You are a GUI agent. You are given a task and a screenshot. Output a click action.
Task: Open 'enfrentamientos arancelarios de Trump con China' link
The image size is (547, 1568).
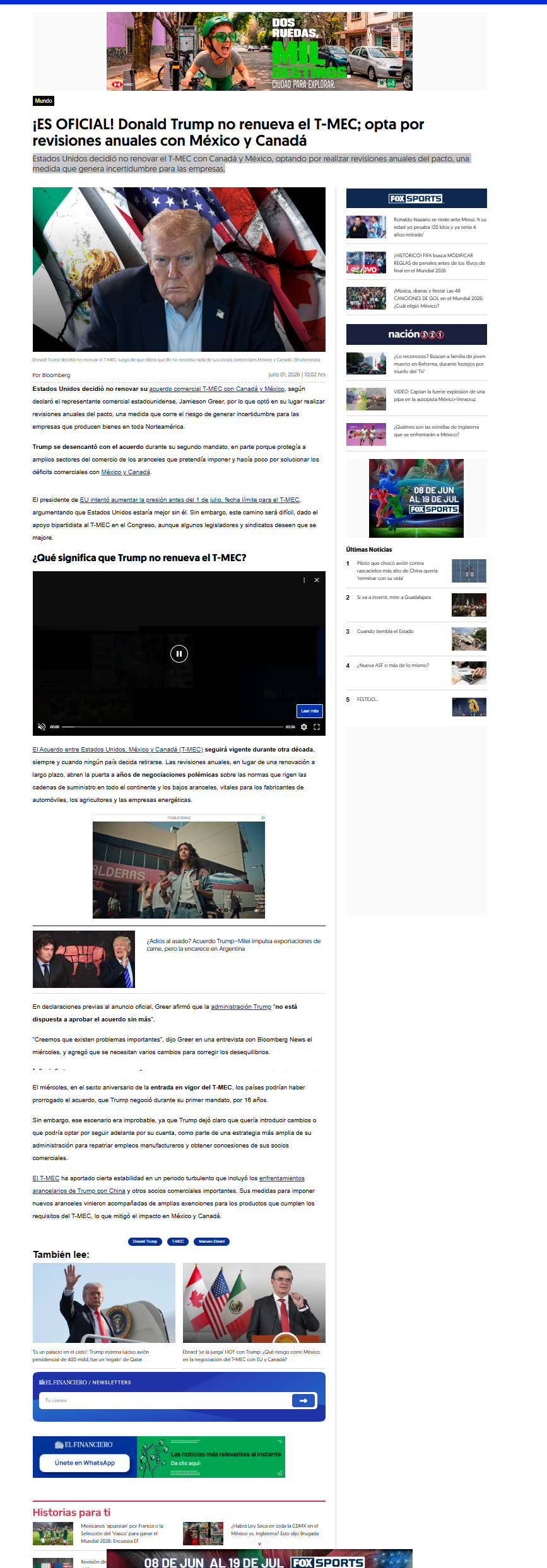pos(168,1185)
